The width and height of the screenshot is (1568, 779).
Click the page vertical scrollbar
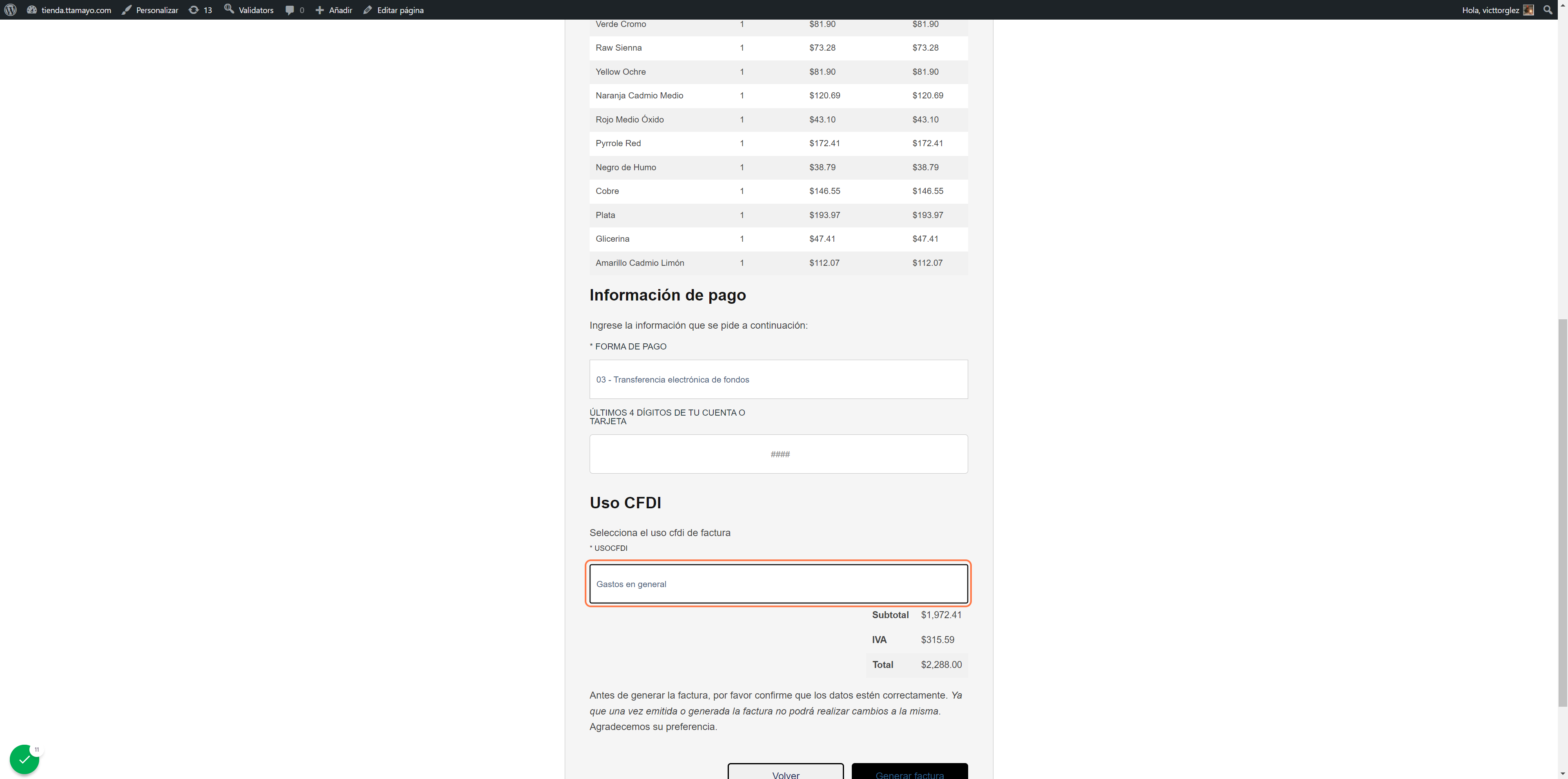1563,512
